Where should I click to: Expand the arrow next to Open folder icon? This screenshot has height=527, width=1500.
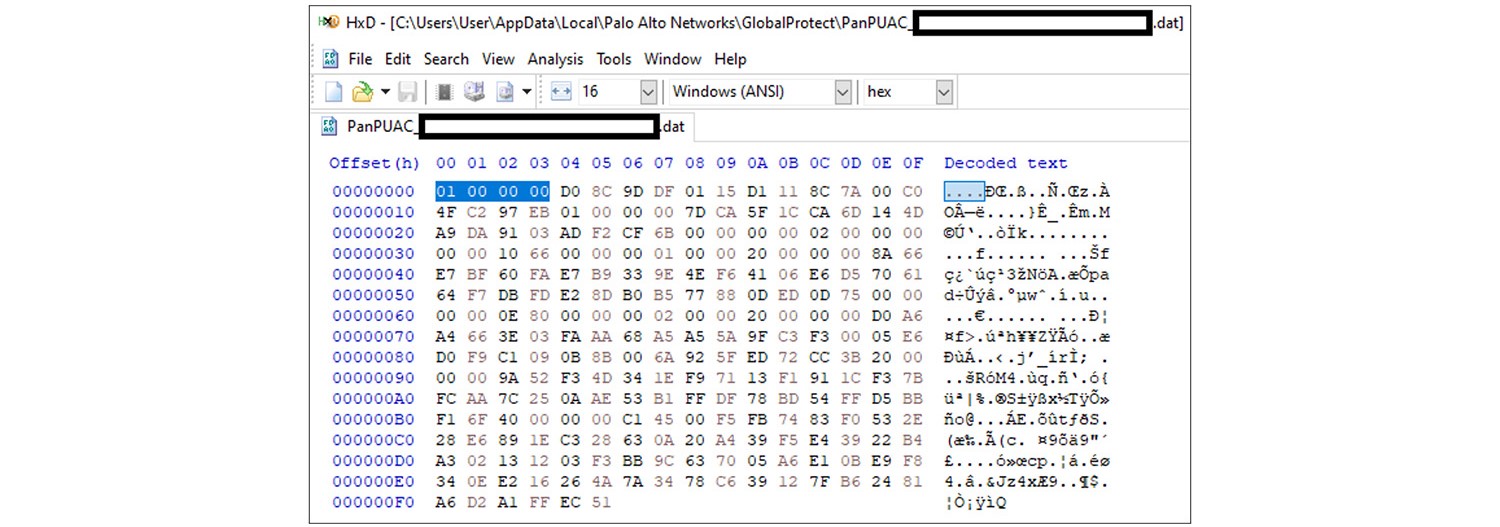pos(385,92)
